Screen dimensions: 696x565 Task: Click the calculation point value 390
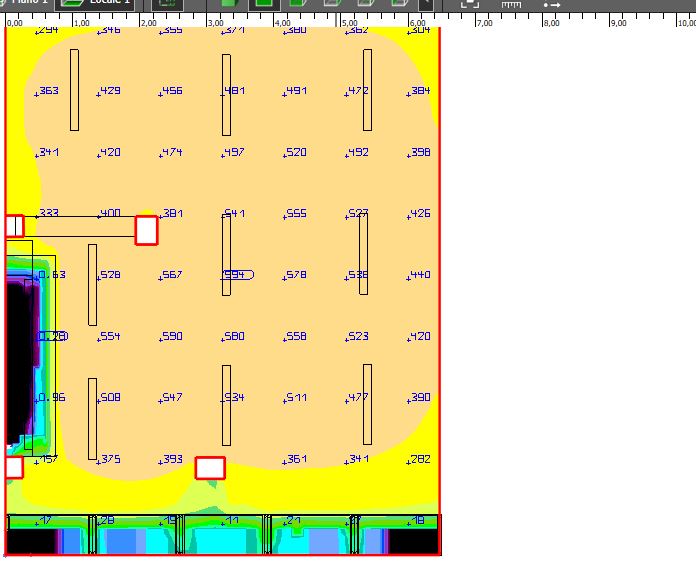tap(420, 397)
